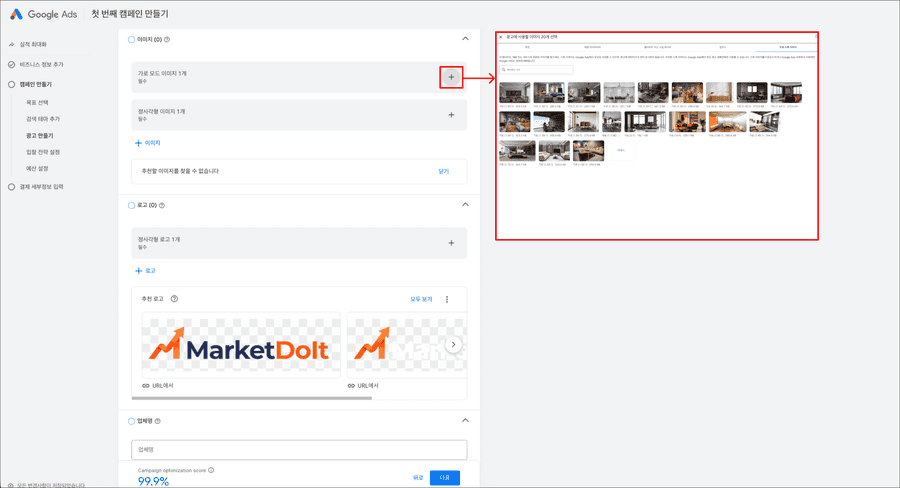Click the blue 다음 button
The image size is (900, 488).
[x=445, y=478]
